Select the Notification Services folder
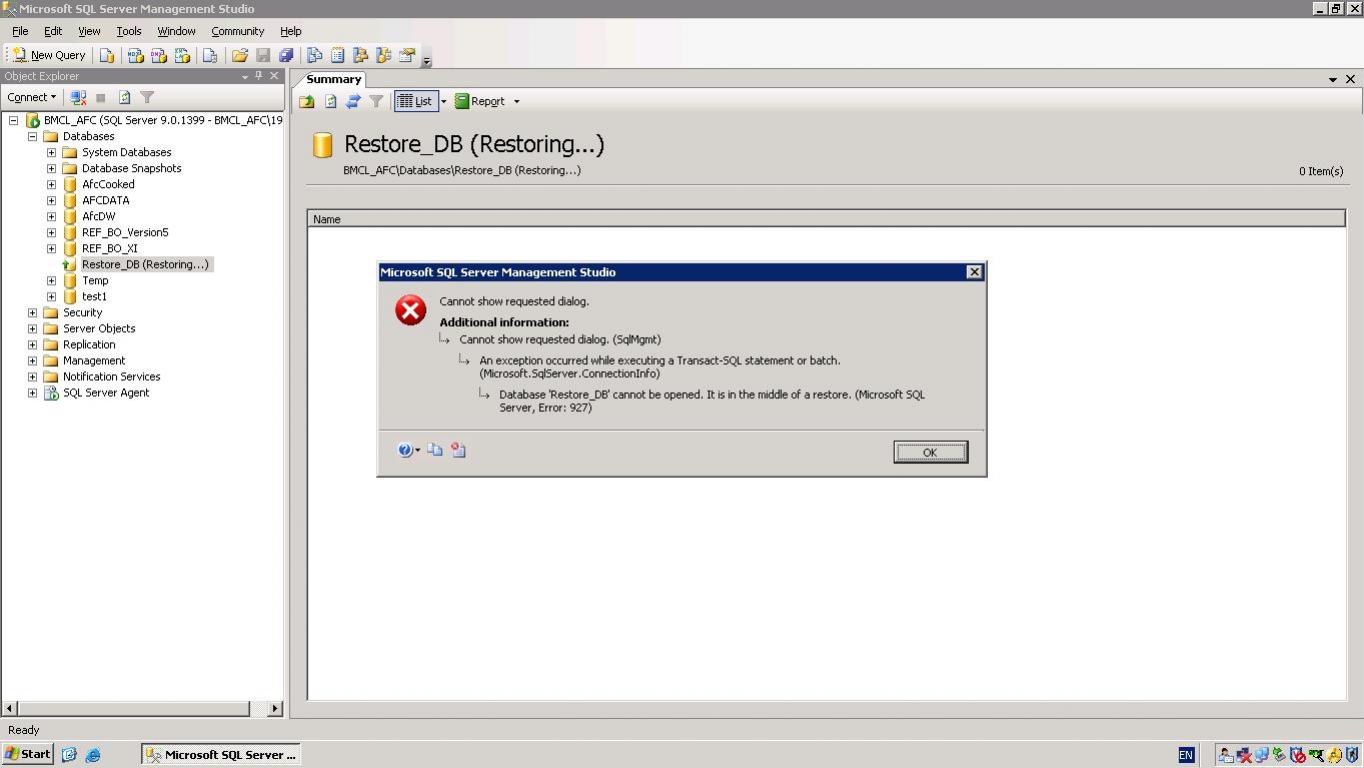 point(111,376)
